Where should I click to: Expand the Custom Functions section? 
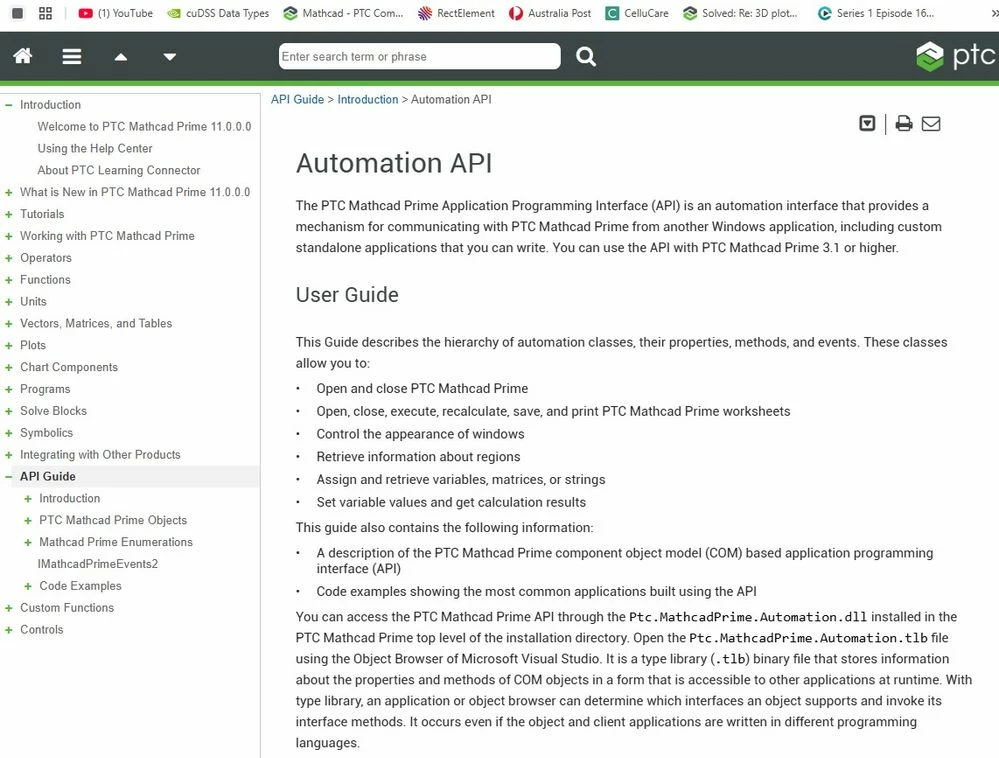pos(8,608)
